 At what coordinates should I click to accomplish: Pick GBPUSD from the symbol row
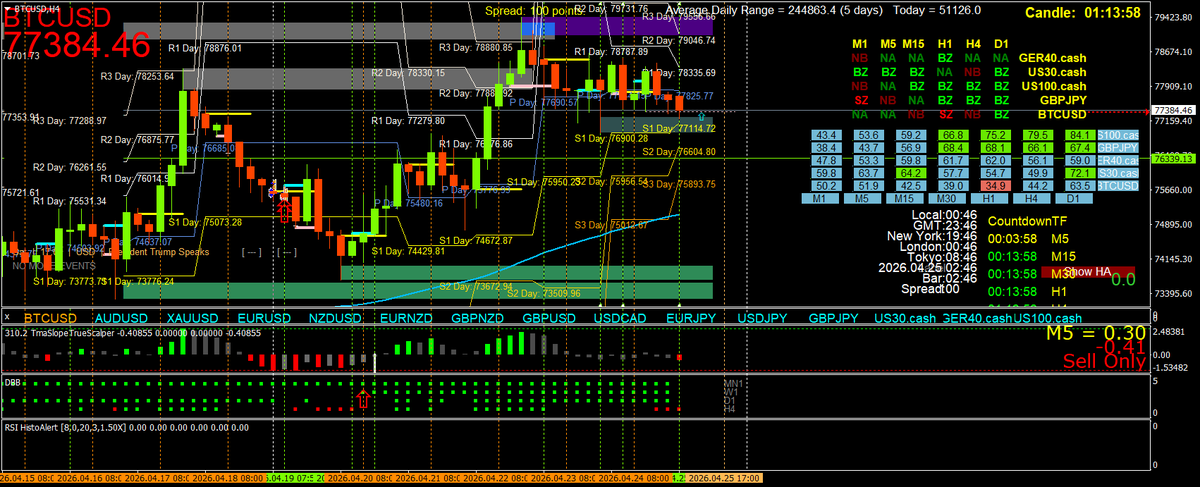549,317
